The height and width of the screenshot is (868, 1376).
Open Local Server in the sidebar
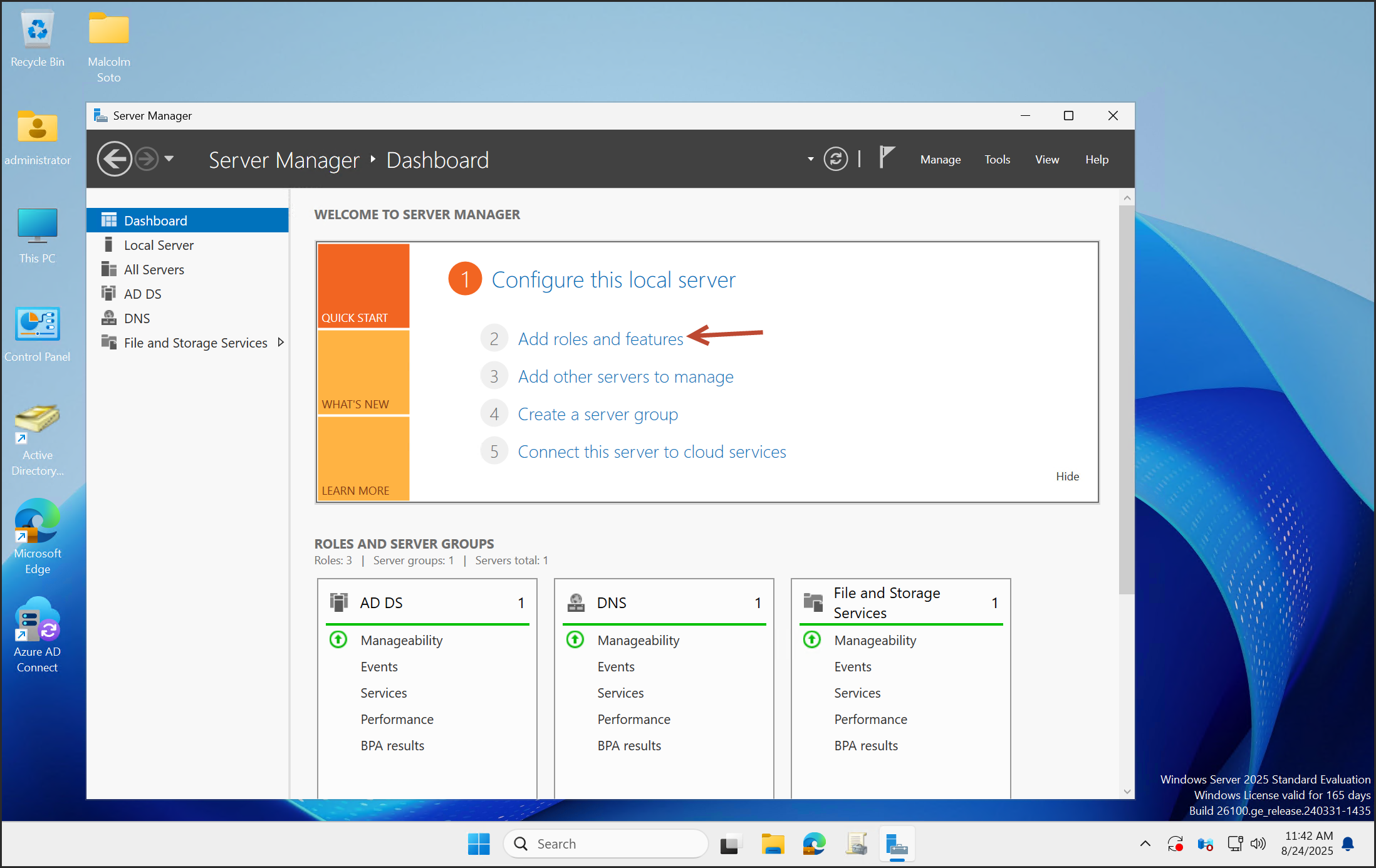pos(159,245)
